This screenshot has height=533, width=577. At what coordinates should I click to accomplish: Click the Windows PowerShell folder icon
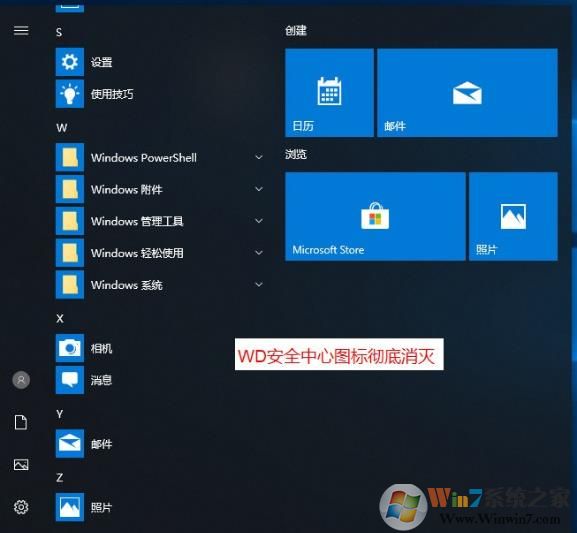(x=70, y=158)
